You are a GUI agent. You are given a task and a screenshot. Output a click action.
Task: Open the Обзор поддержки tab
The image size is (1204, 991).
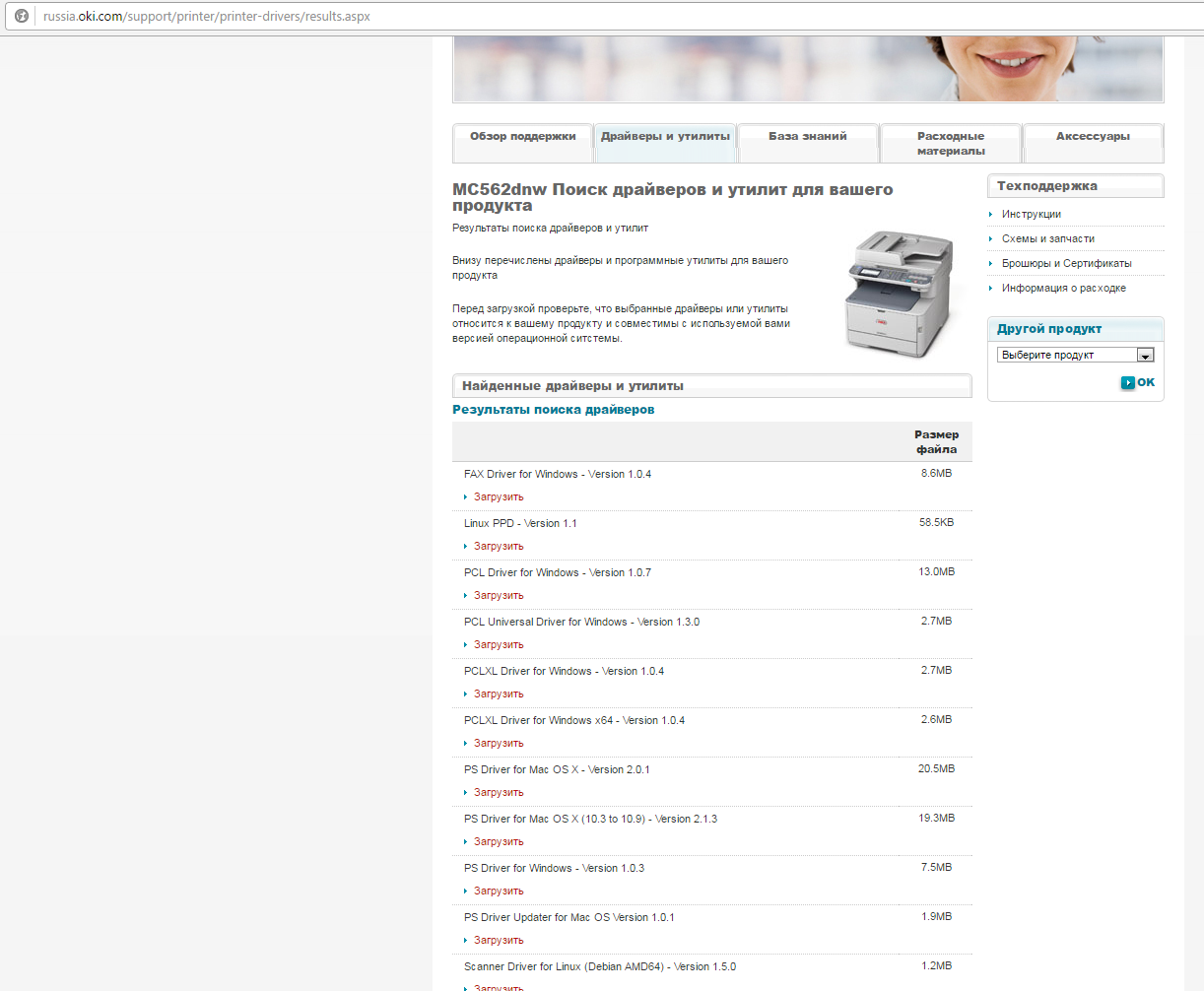[522, 143]
